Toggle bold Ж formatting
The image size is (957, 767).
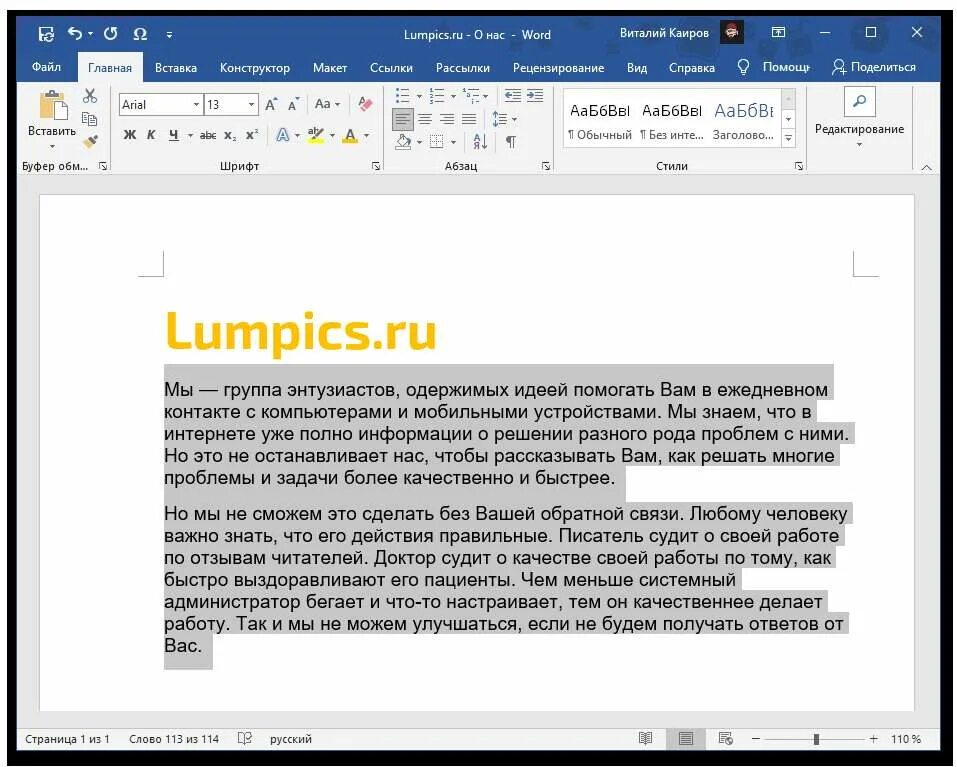coord(129,135)
